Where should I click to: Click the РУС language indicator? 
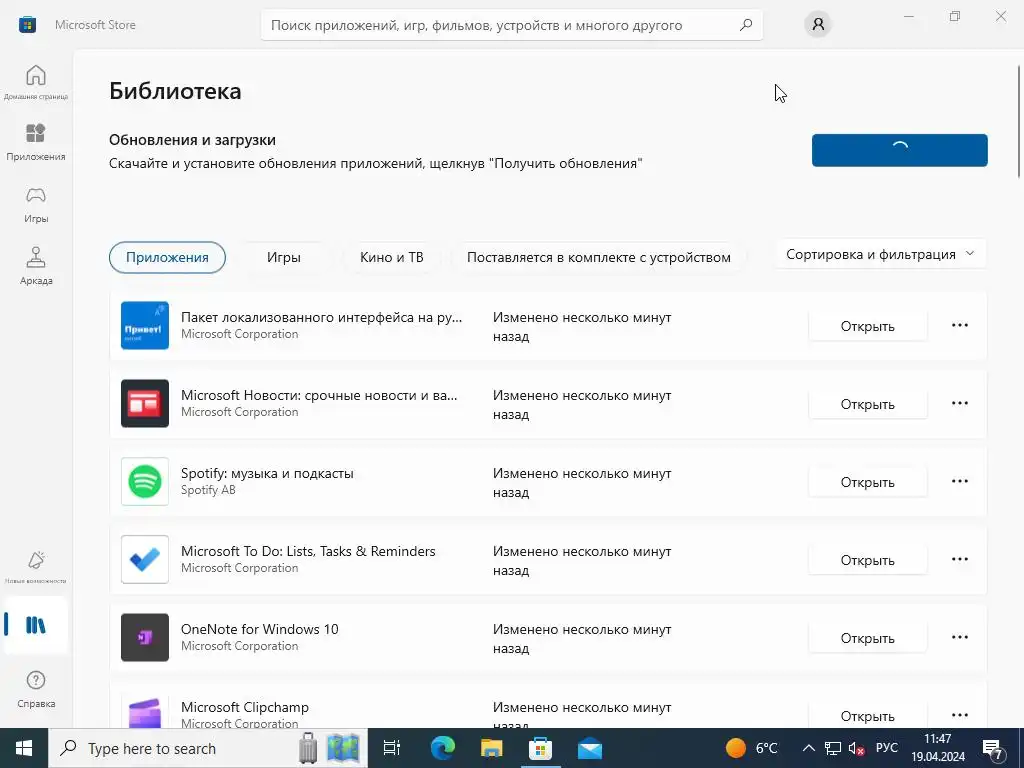[x=886, y=748]
